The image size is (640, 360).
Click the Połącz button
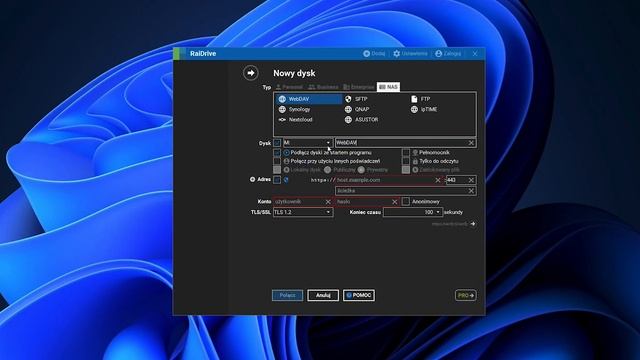point(287,295)
